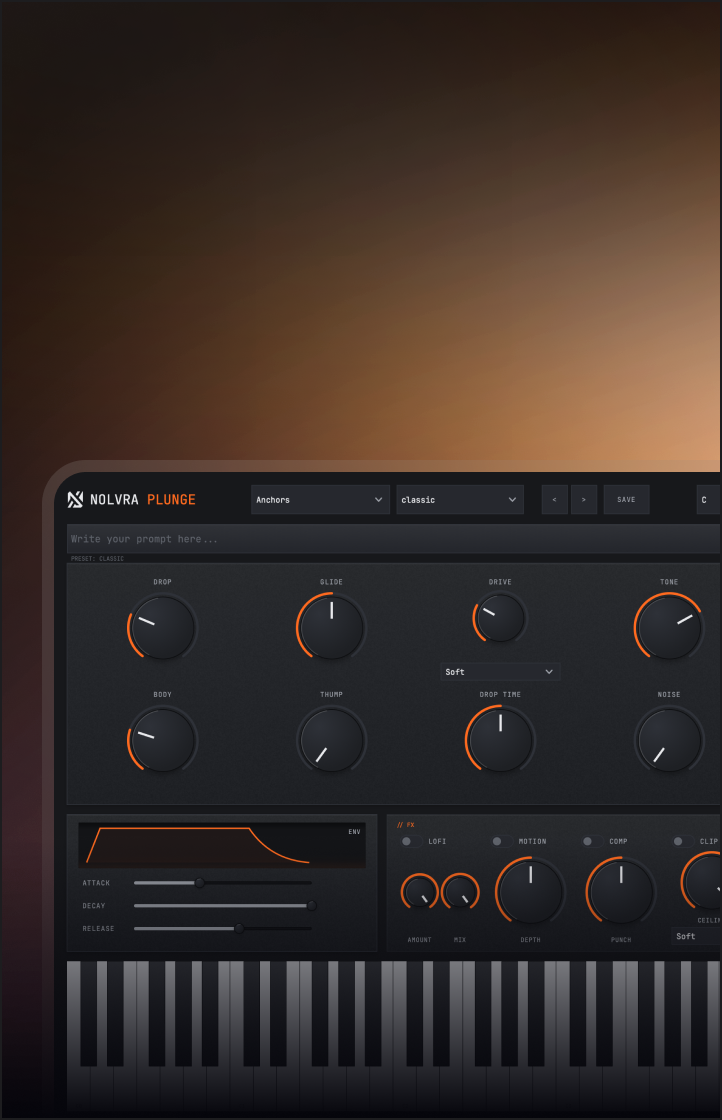The height and width of the screenshot is (1120, 722).
Task: Click the DRIVE knob
Action: tap(500, 618)
